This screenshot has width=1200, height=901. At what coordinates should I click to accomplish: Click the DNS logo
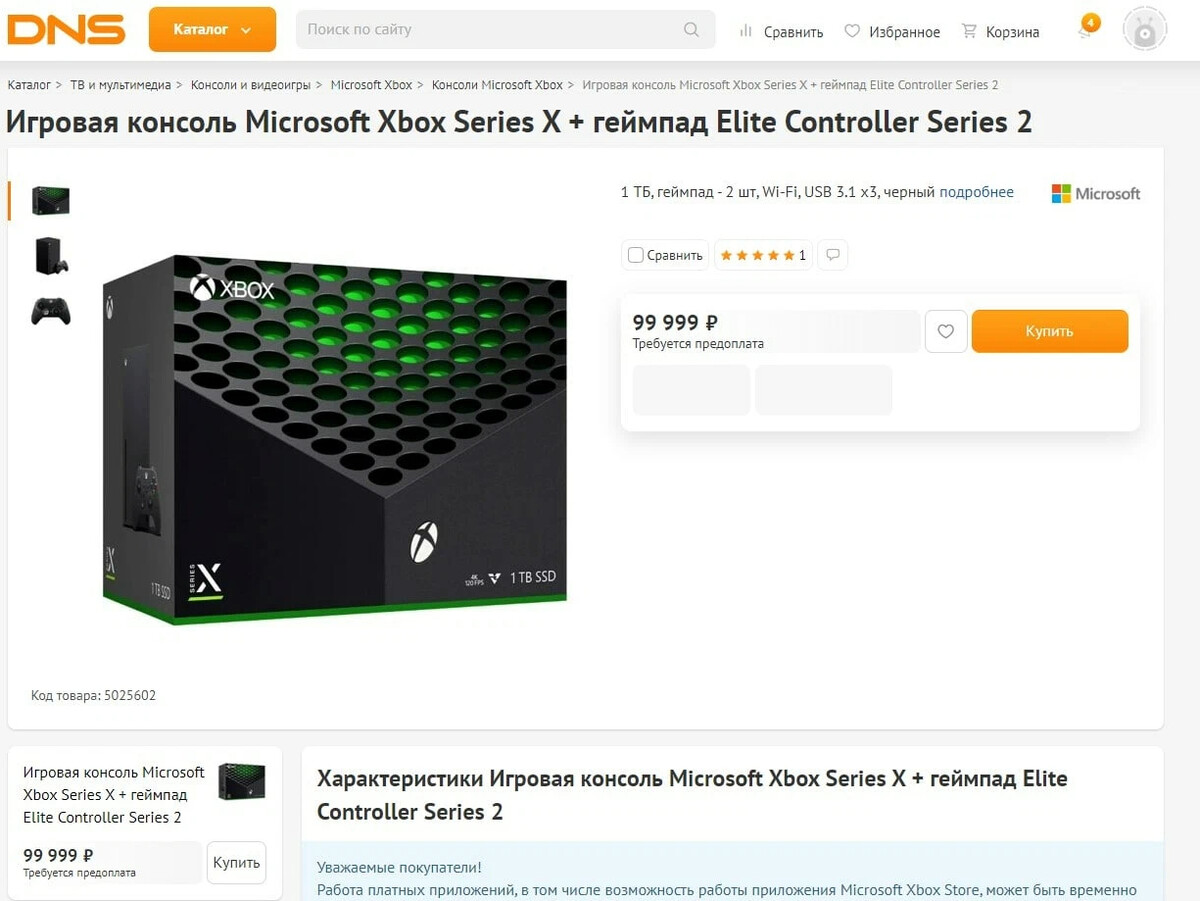click(x=65, y=30)
